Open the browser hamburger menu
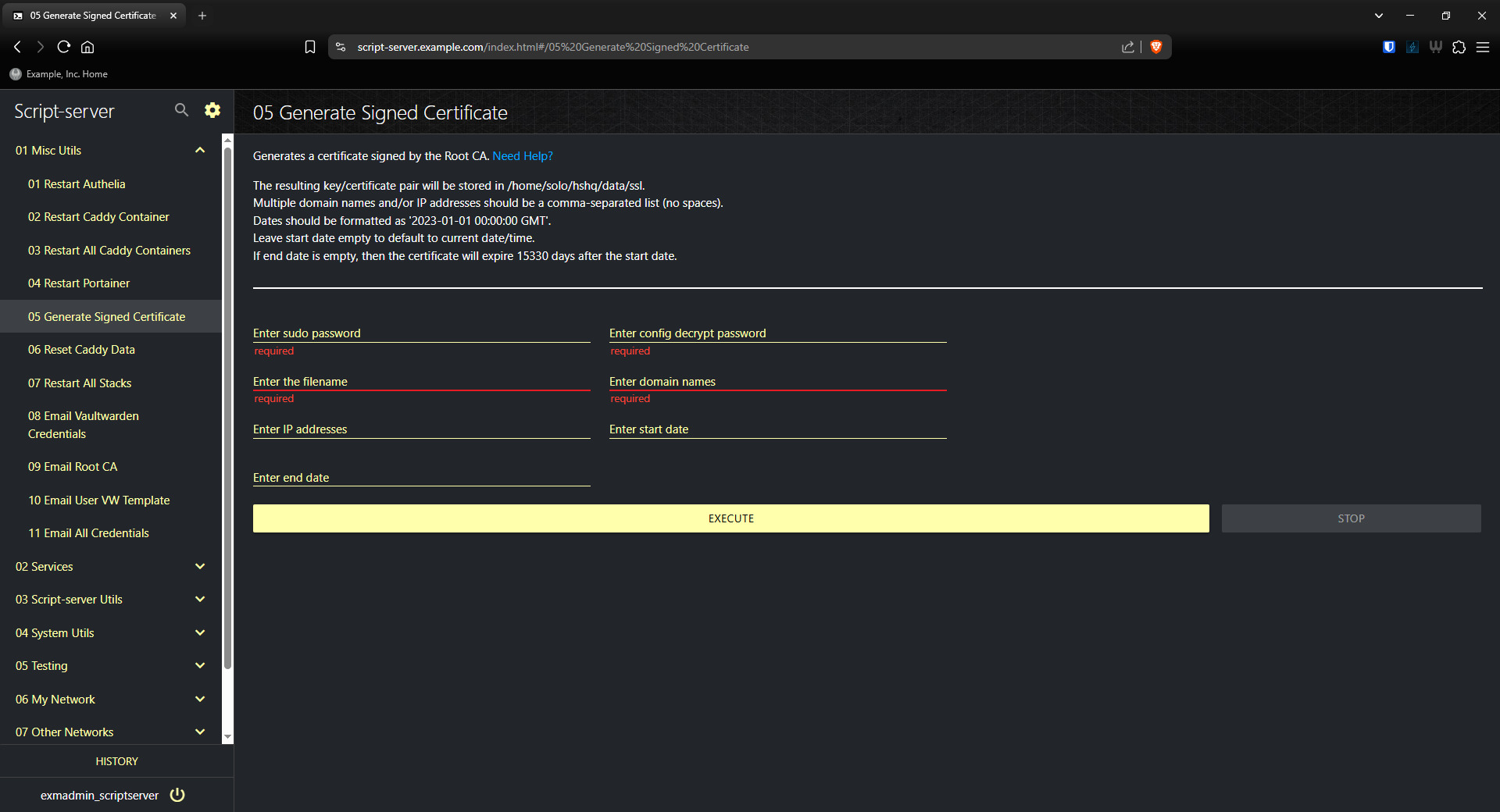1500x812 pixels. pos(1484,47)
